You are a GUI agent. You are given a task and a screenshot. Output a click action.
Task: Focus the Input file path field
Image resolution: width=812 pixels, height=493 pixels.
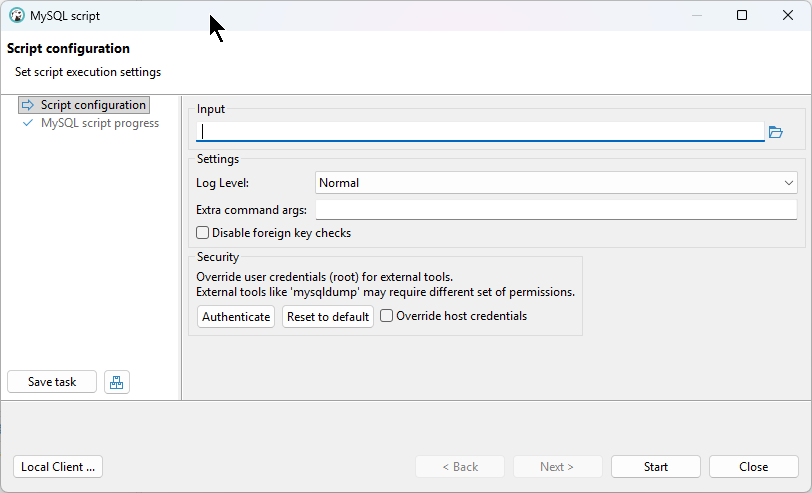coord(482,132)
